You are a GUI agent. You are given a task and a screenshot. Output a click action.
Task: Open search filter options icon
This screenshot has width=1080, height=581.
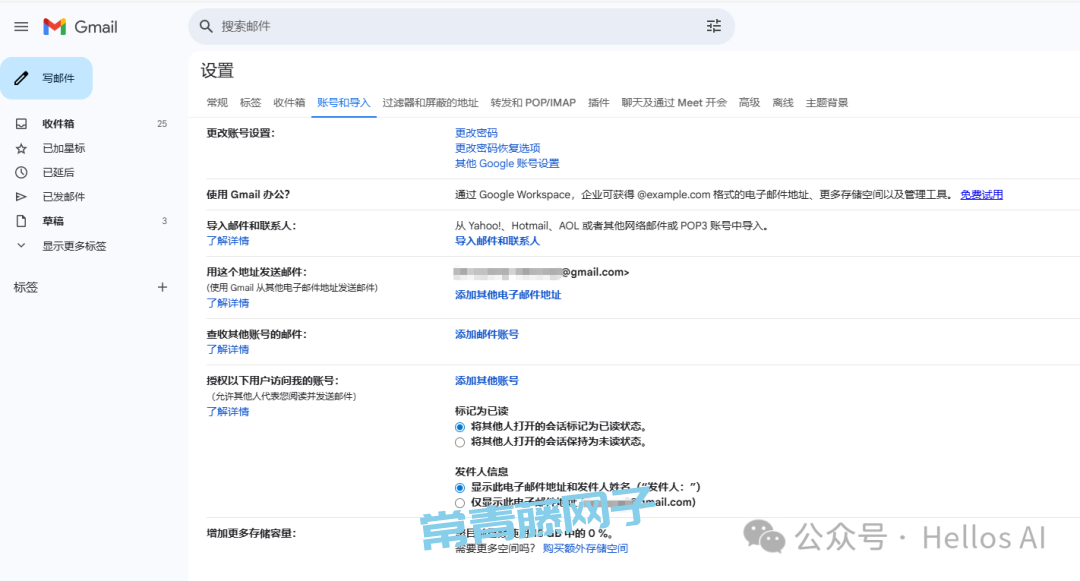click(x=713, y=26)
